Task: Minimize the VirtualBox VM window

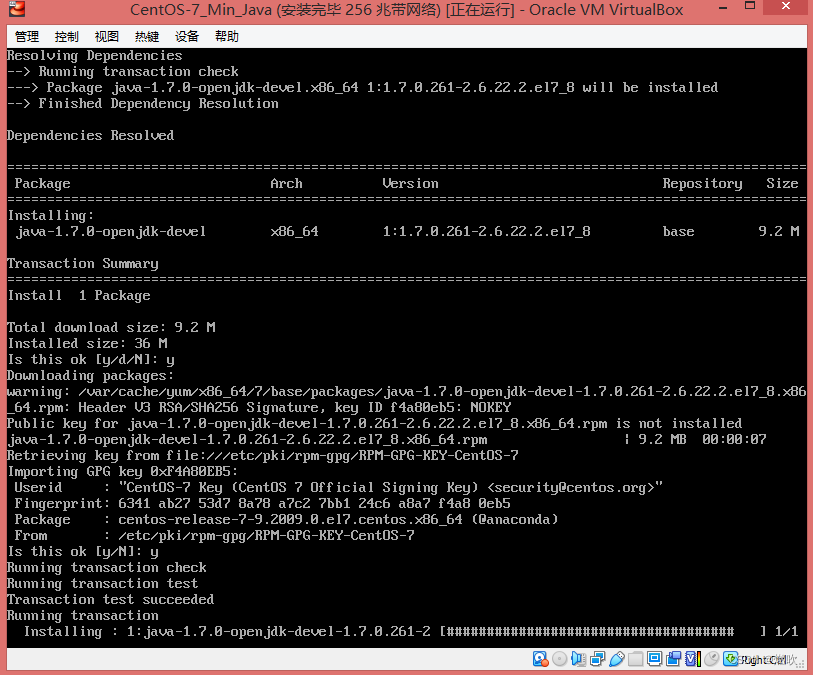Action: pyautogui.click(x=723, y=7)
